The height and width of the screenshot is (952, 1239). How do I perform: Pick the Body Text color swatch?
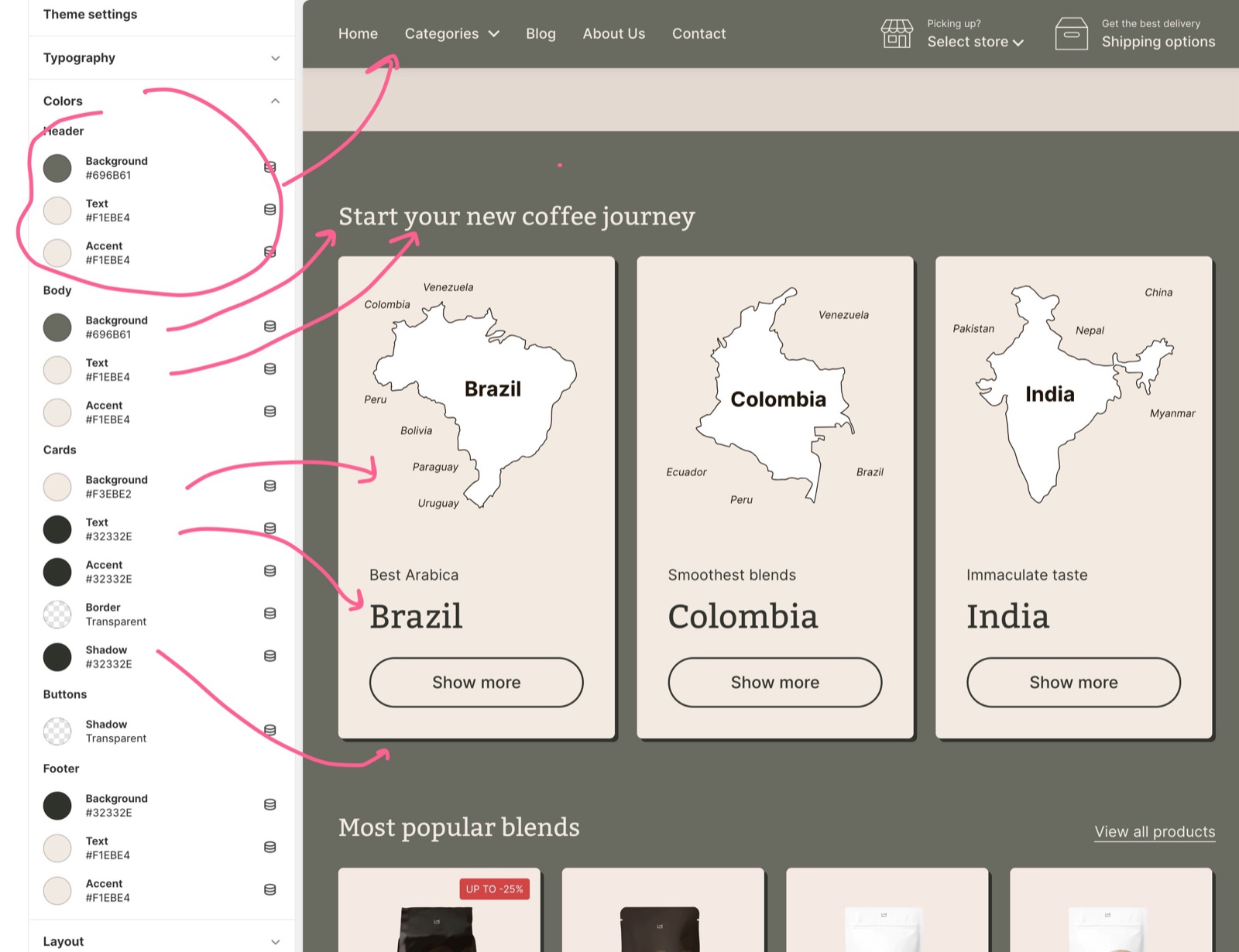tap(57, 370)
